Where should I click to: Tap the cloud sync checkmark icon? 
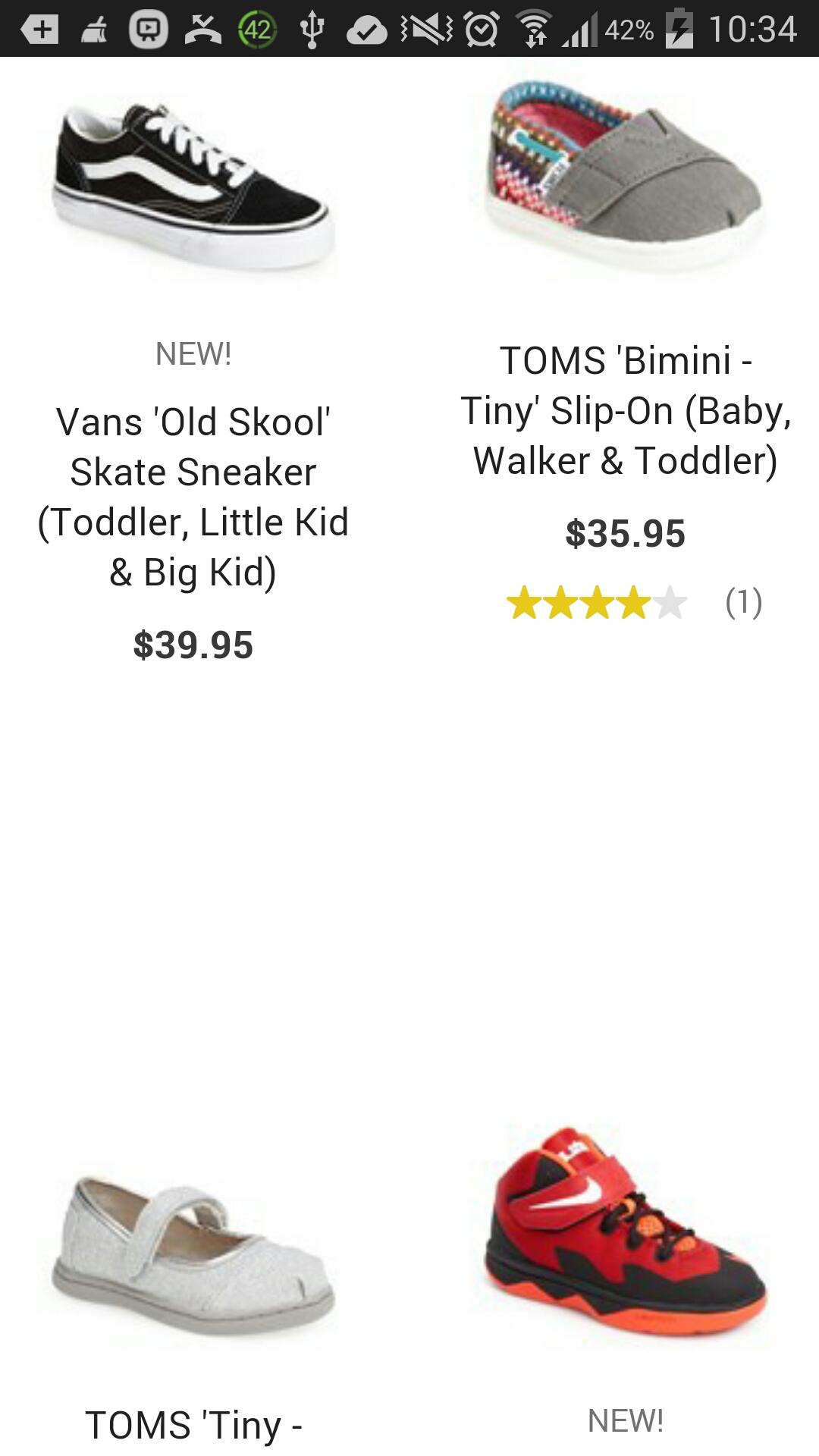click(x=367, y=30)
